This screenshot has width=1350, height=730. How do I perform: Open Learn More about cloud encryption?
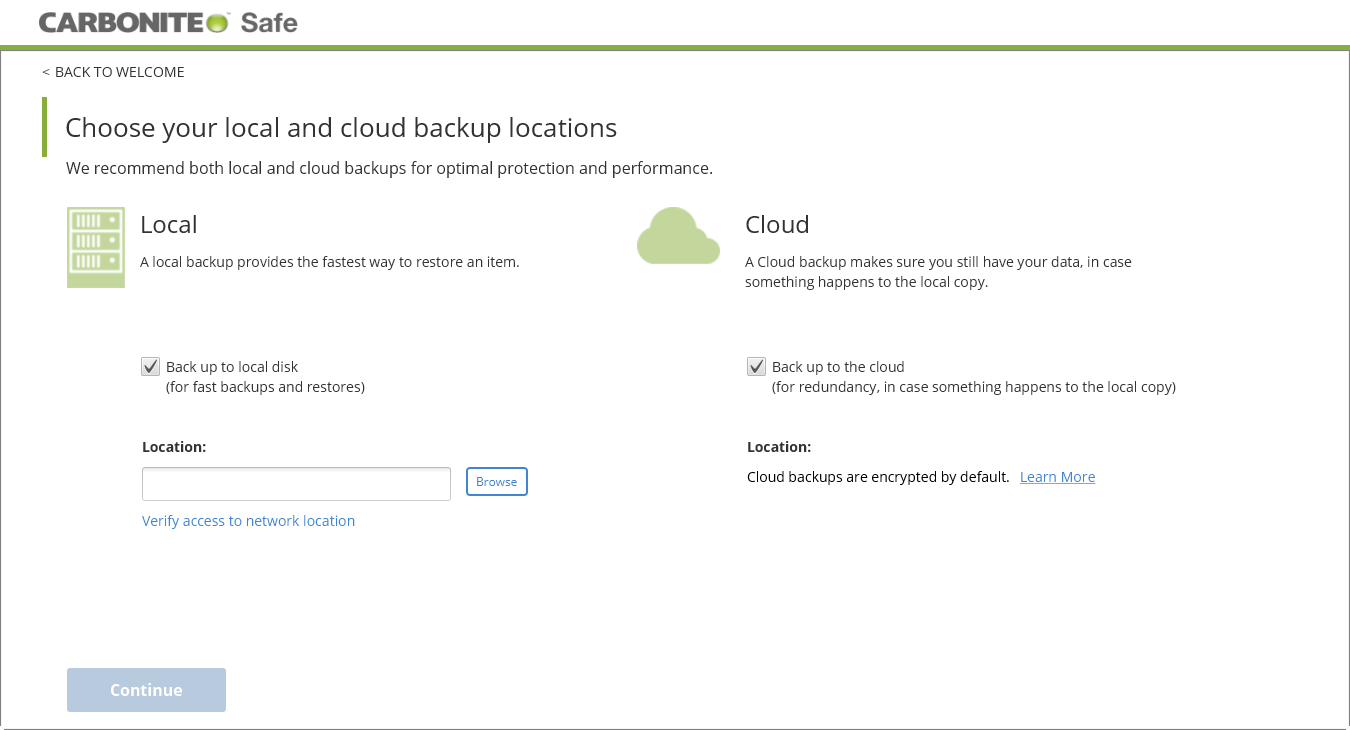click(1057, 476)
